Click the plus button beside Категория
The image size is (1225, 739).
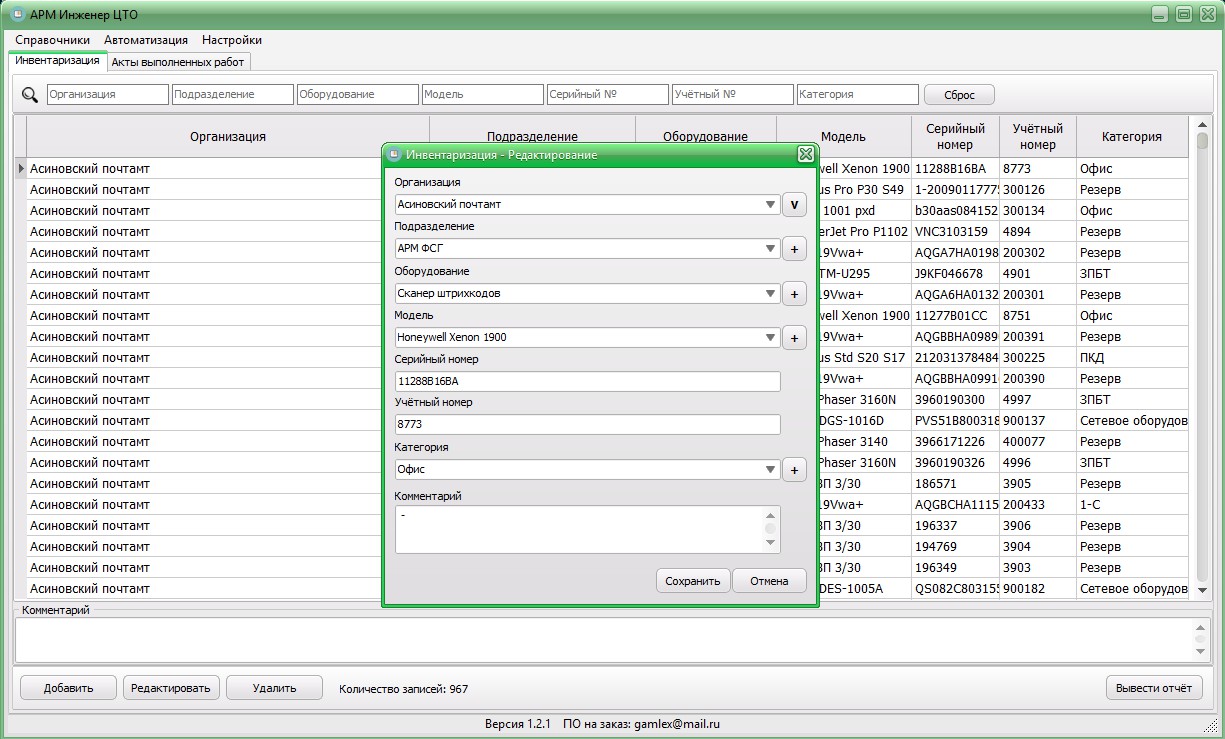(794, 470)
